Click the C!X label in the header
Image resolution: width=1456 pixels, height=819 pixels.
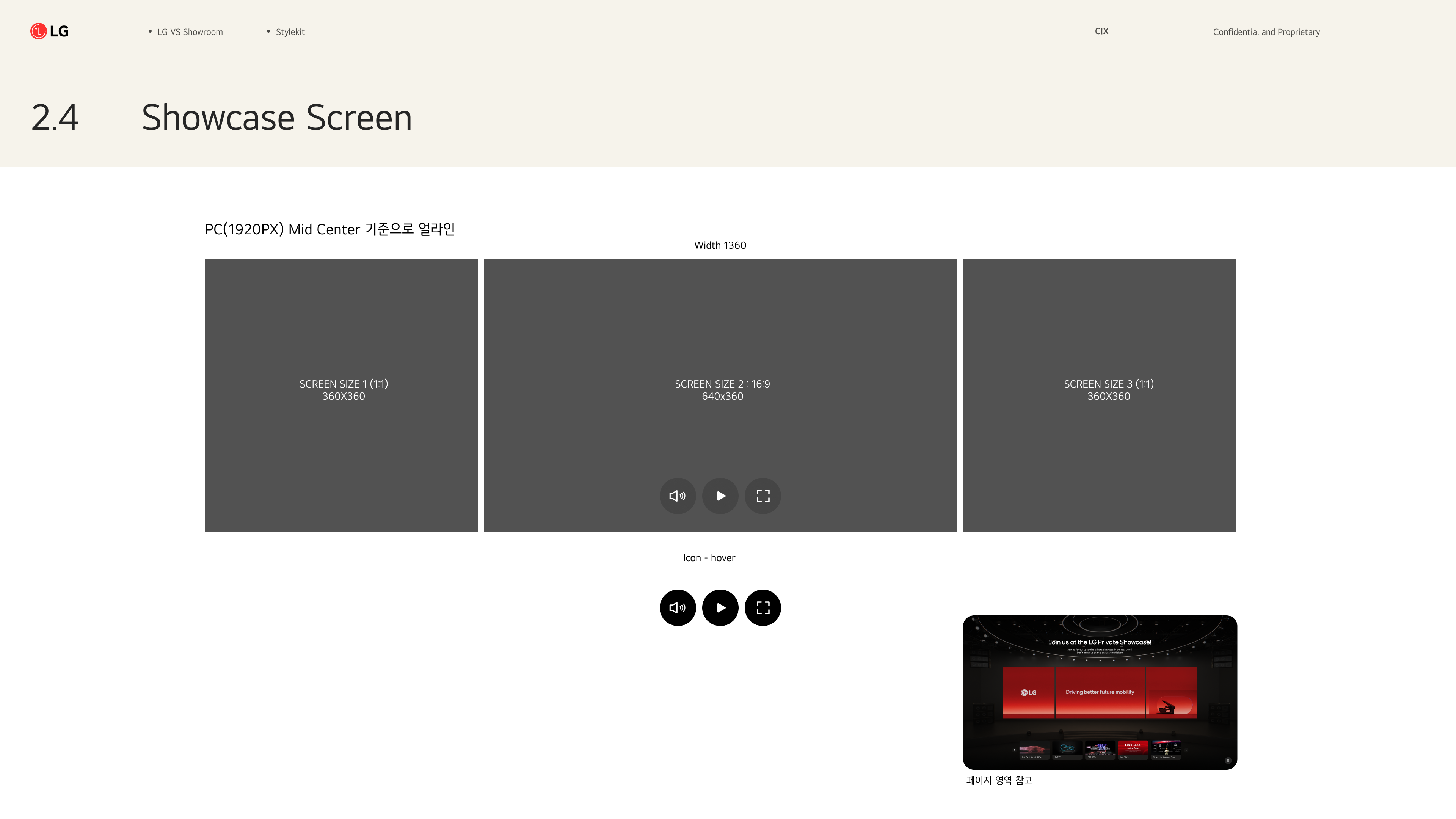[x=1101, y=31]
